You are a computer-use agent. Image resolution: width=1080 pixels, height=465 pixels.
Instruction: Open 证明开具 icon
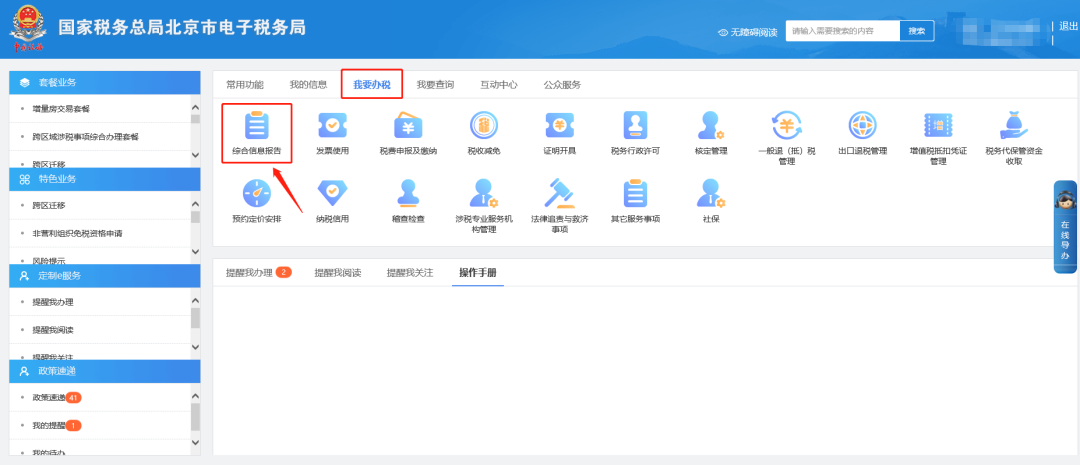(x=559, y=125)
